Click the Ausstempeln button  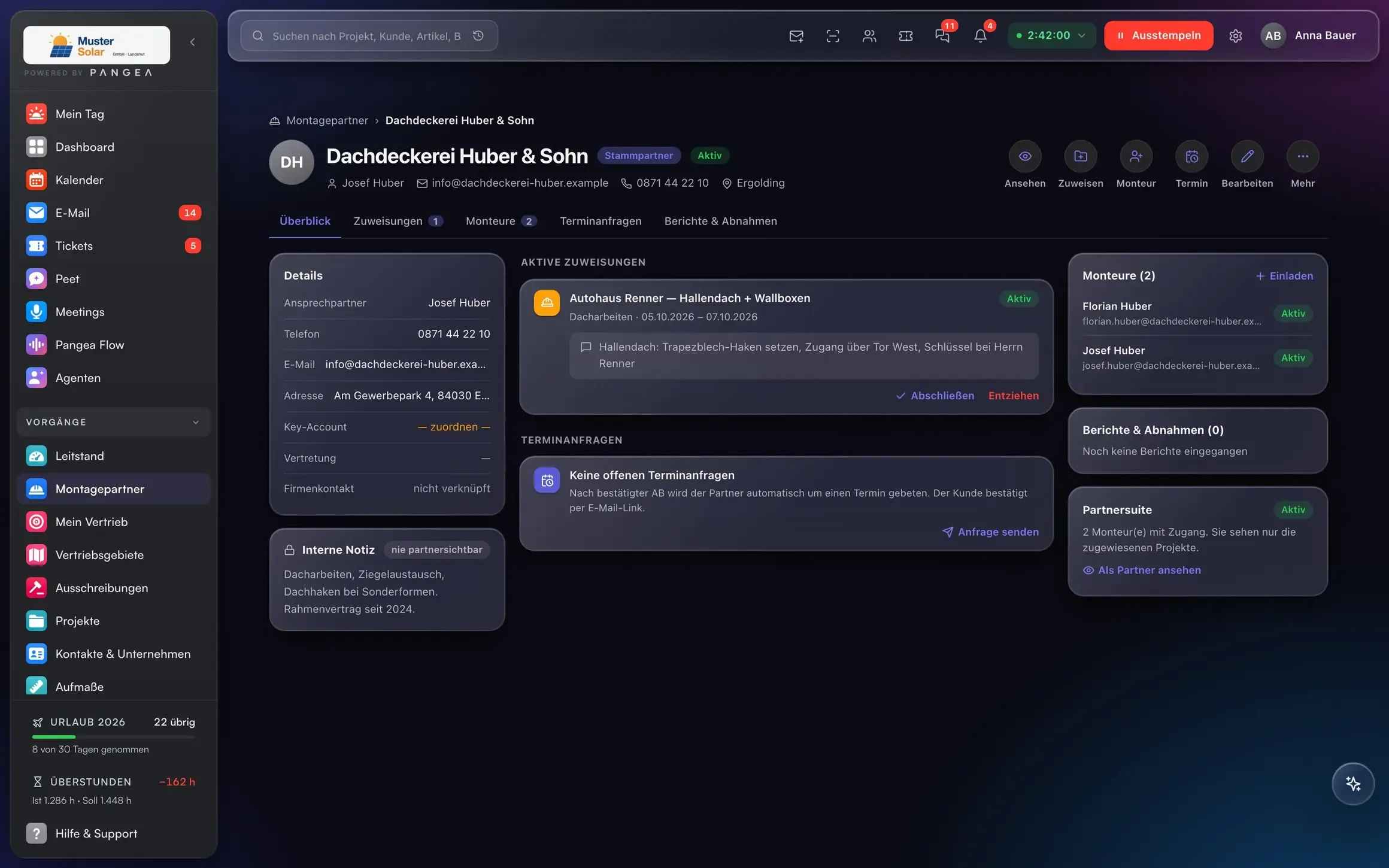click(x=1158, y=35)
